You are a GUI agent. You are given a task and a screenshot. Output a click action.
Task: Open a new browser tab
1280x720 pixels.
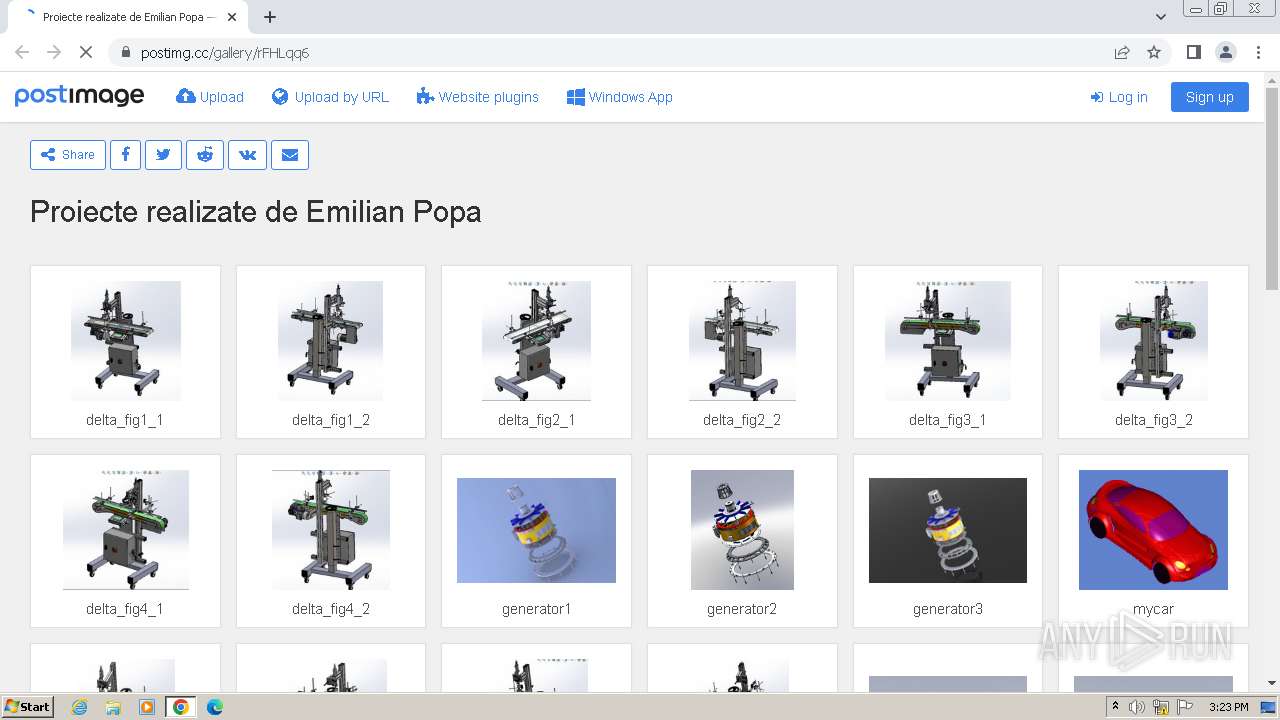click(x=270, y=17)
